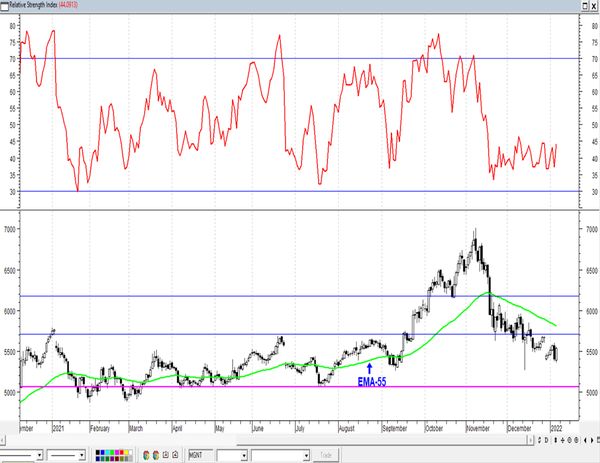Click the MGNT ticker symbol field
This screenshot has height=463, width=600.
pyautogui.click(x=201, y=455)
